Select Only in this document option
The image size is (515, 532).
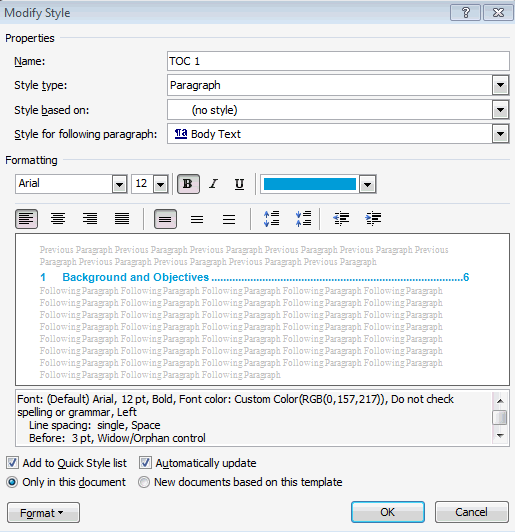point(12,482)
